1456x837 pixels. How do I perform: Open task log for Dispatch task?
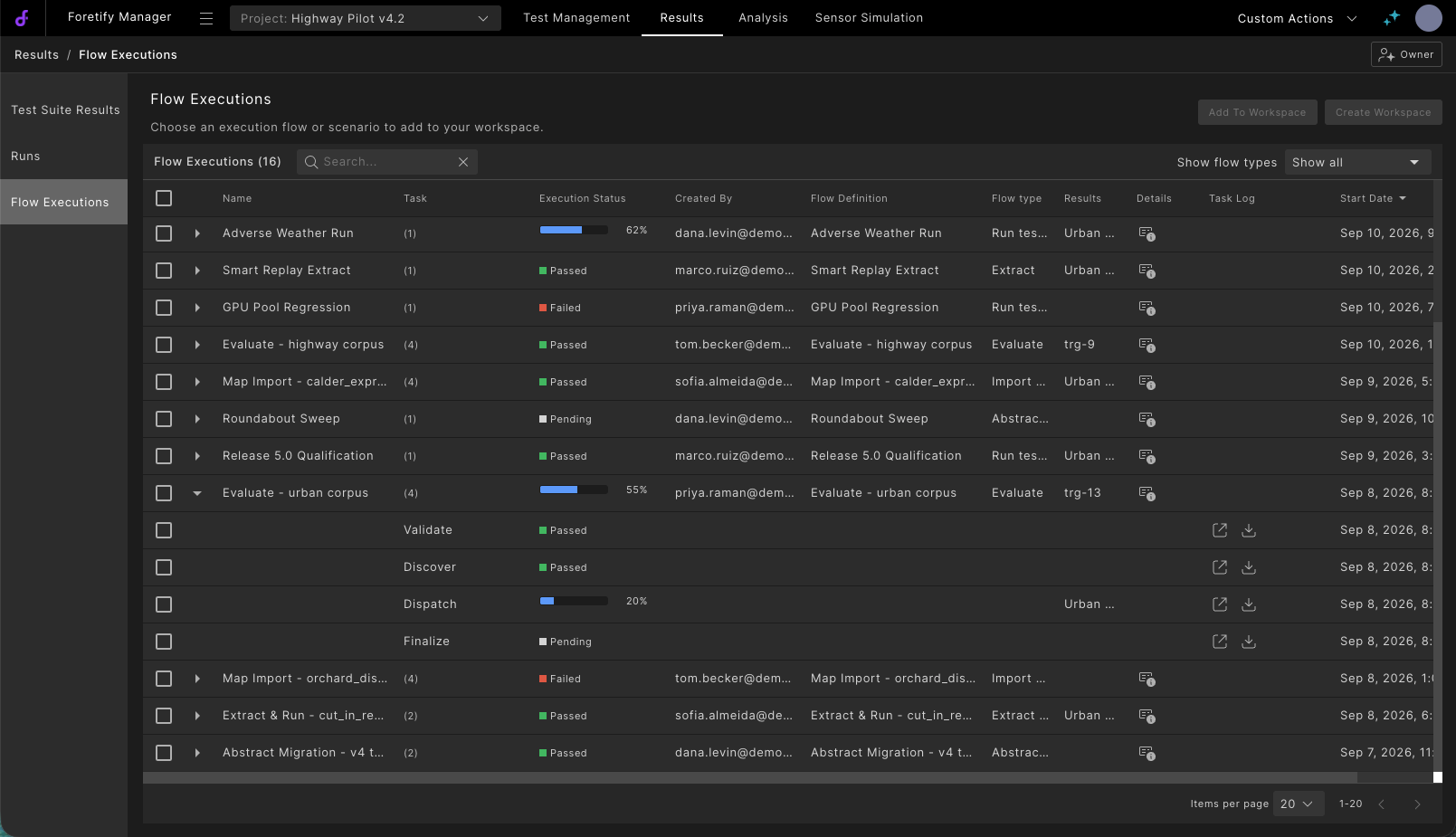tap(1220, 604)
